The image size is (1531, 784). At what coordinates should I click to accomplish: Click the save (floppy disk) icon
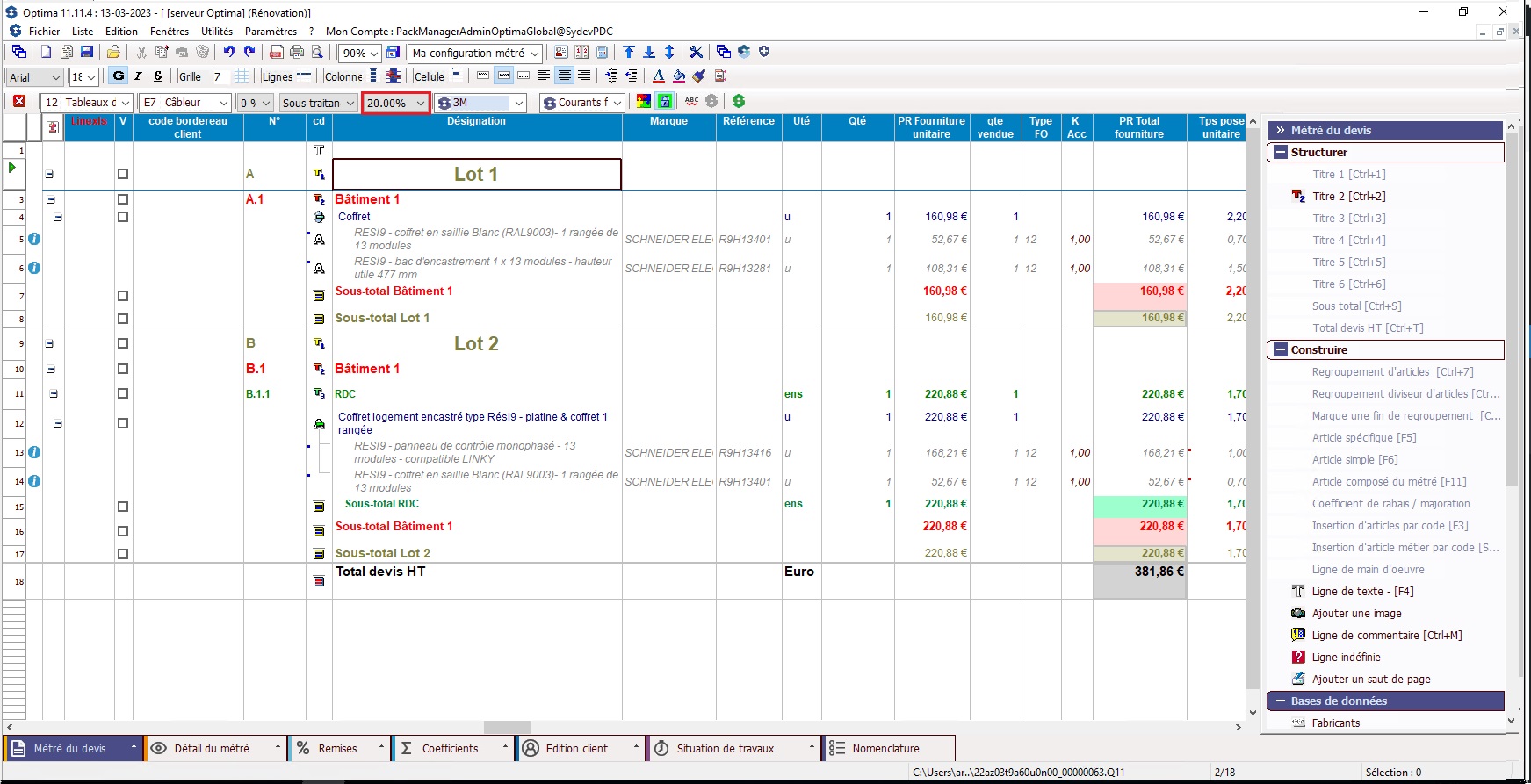(x=86, y=53)
